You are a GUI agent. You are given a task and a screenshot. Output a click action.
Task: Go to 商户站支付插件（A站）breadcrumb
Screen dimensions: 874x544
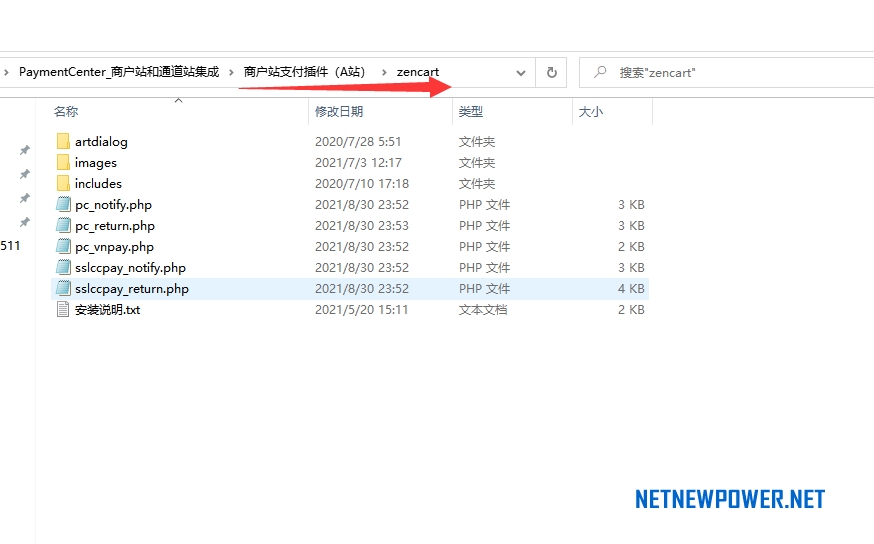coord(305,72)
